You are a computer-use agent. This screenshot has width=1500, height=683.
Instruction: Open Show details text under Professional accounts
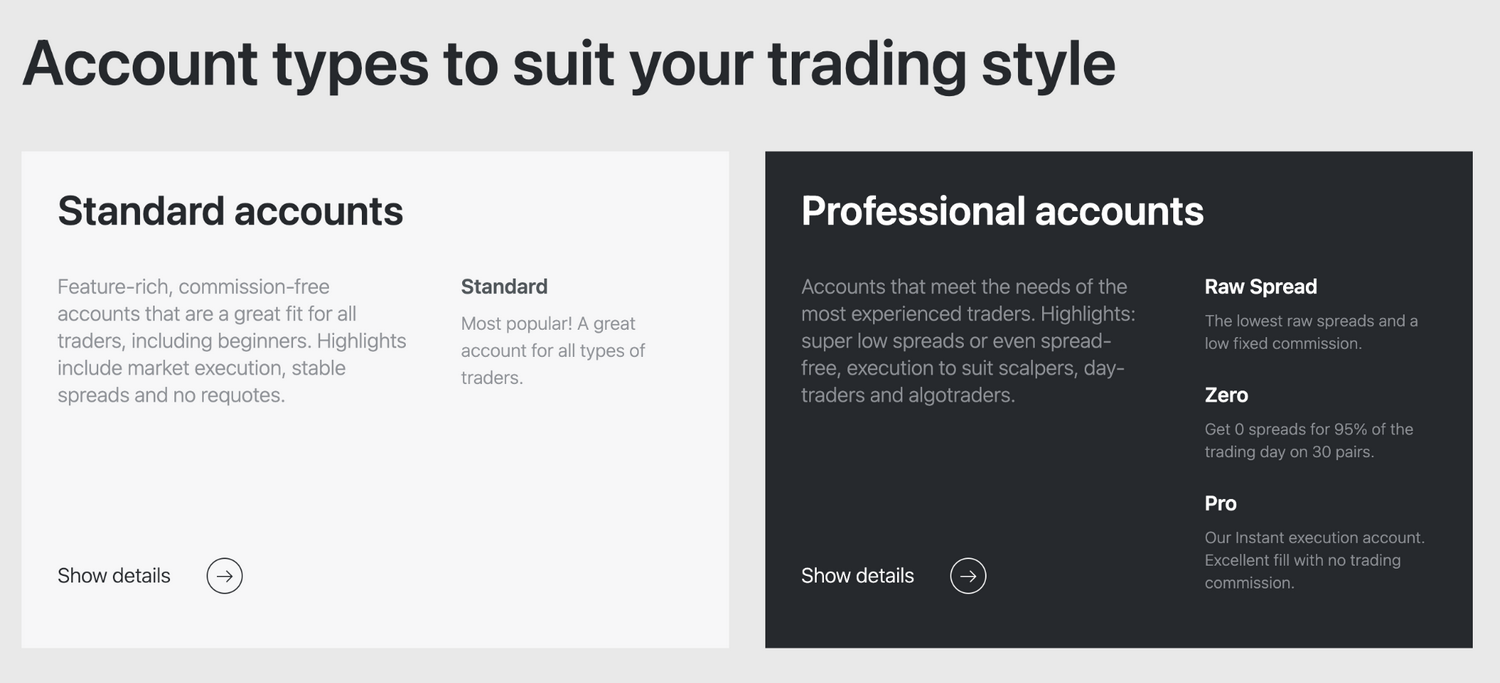pos(857,576)
